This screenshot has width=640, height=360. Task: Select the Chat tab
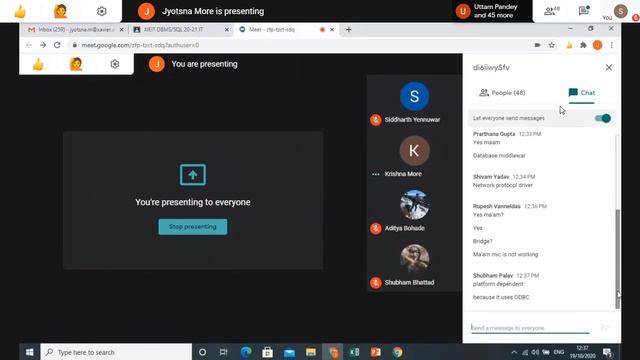582,93
